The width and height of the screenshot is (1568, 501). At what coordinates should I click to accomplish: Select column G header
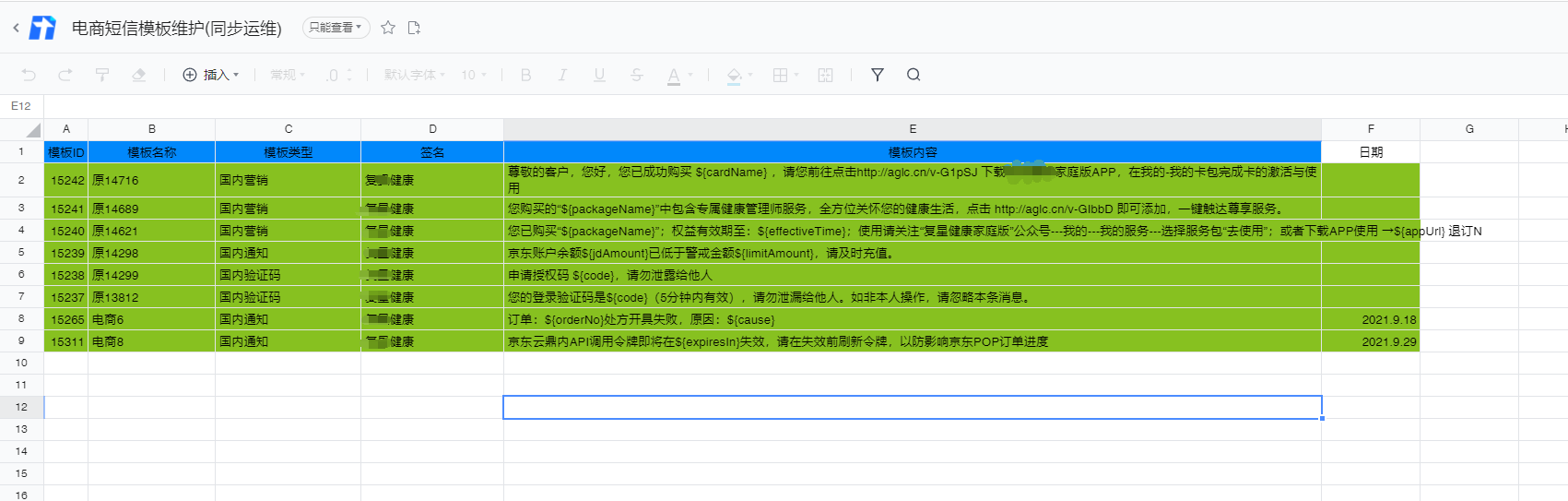1469,129
